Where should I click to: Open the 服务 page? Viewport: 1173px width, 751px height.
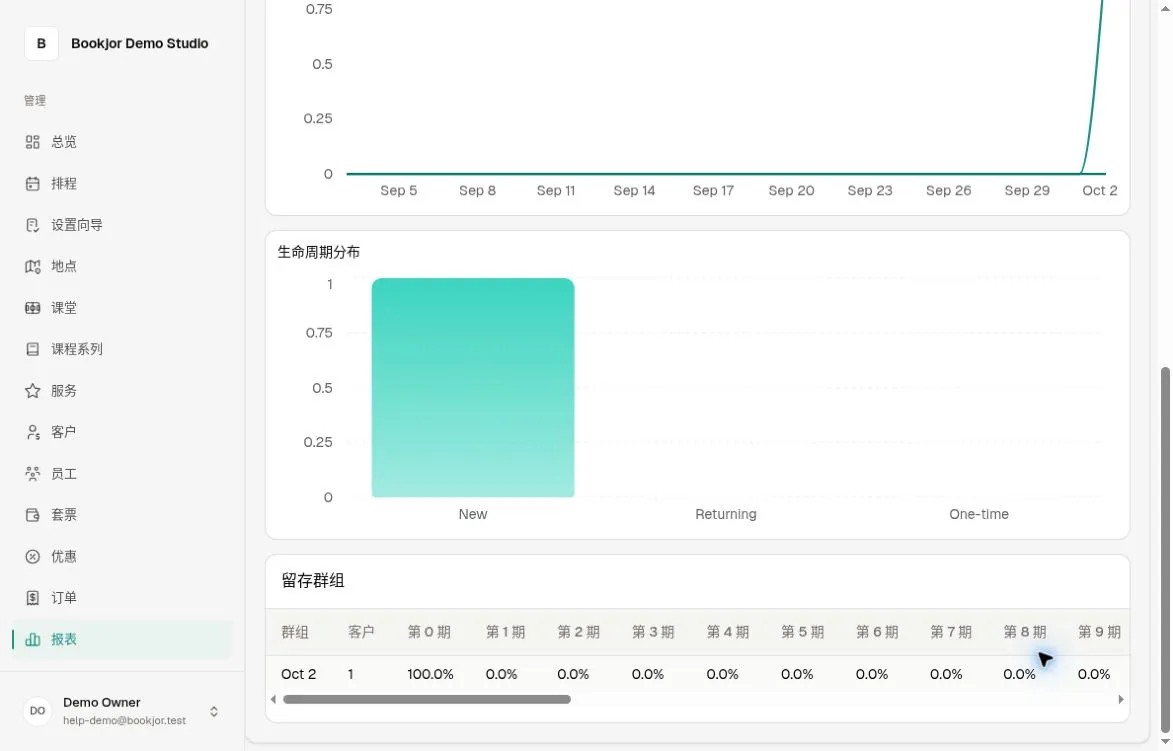[x=122, y=390]
